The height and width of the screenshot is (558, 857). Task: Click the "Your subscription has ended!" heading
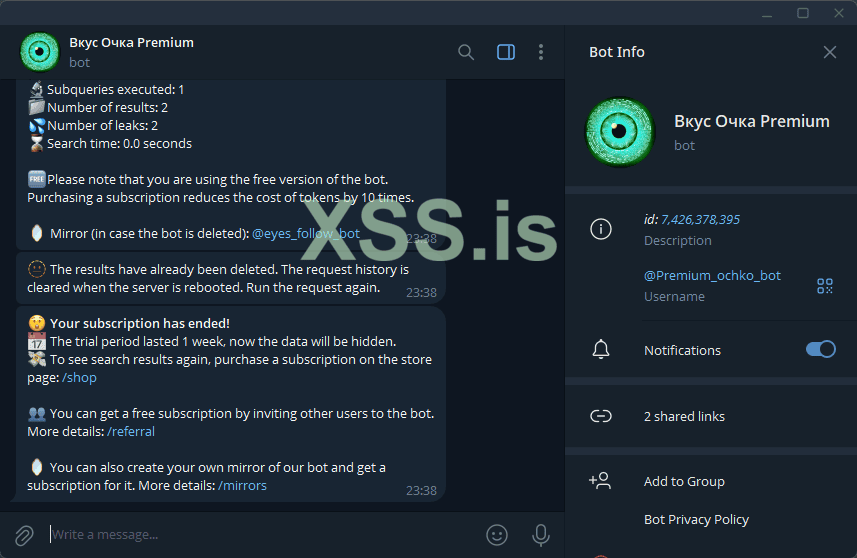(x=139, y=324)
